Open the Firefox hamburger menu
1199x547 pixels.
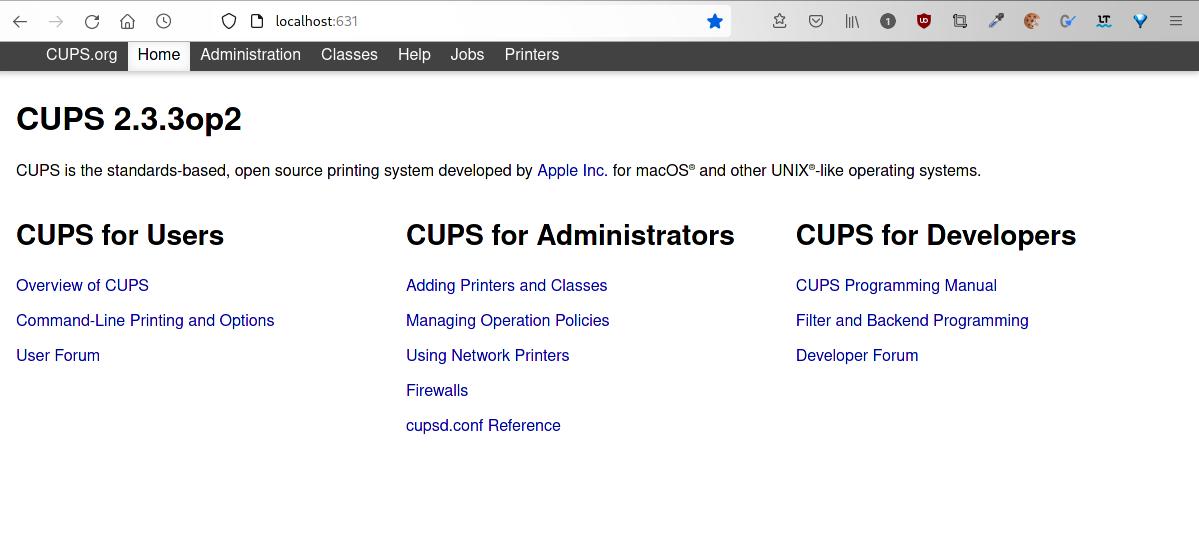tap(1176, 21)
